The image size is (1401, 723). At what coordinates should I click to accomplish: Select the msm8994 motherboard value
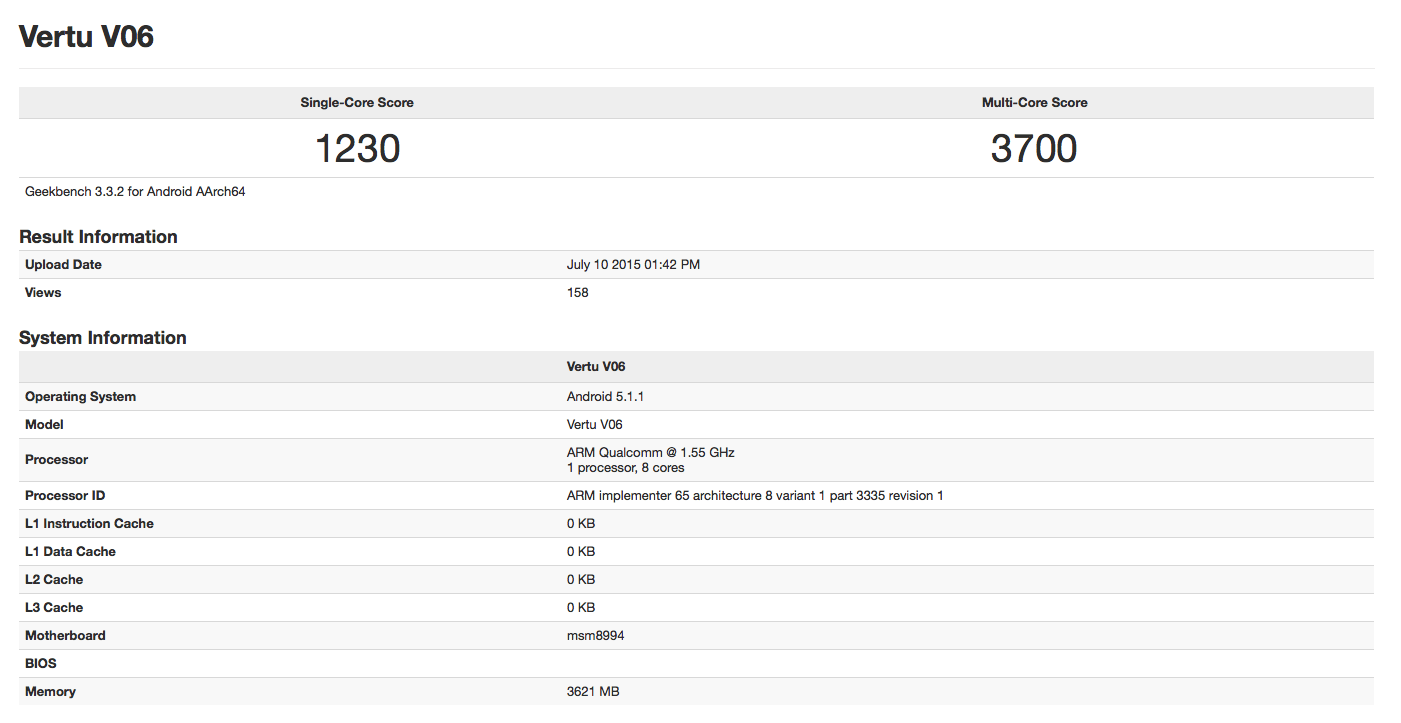[x=595, y=636]
